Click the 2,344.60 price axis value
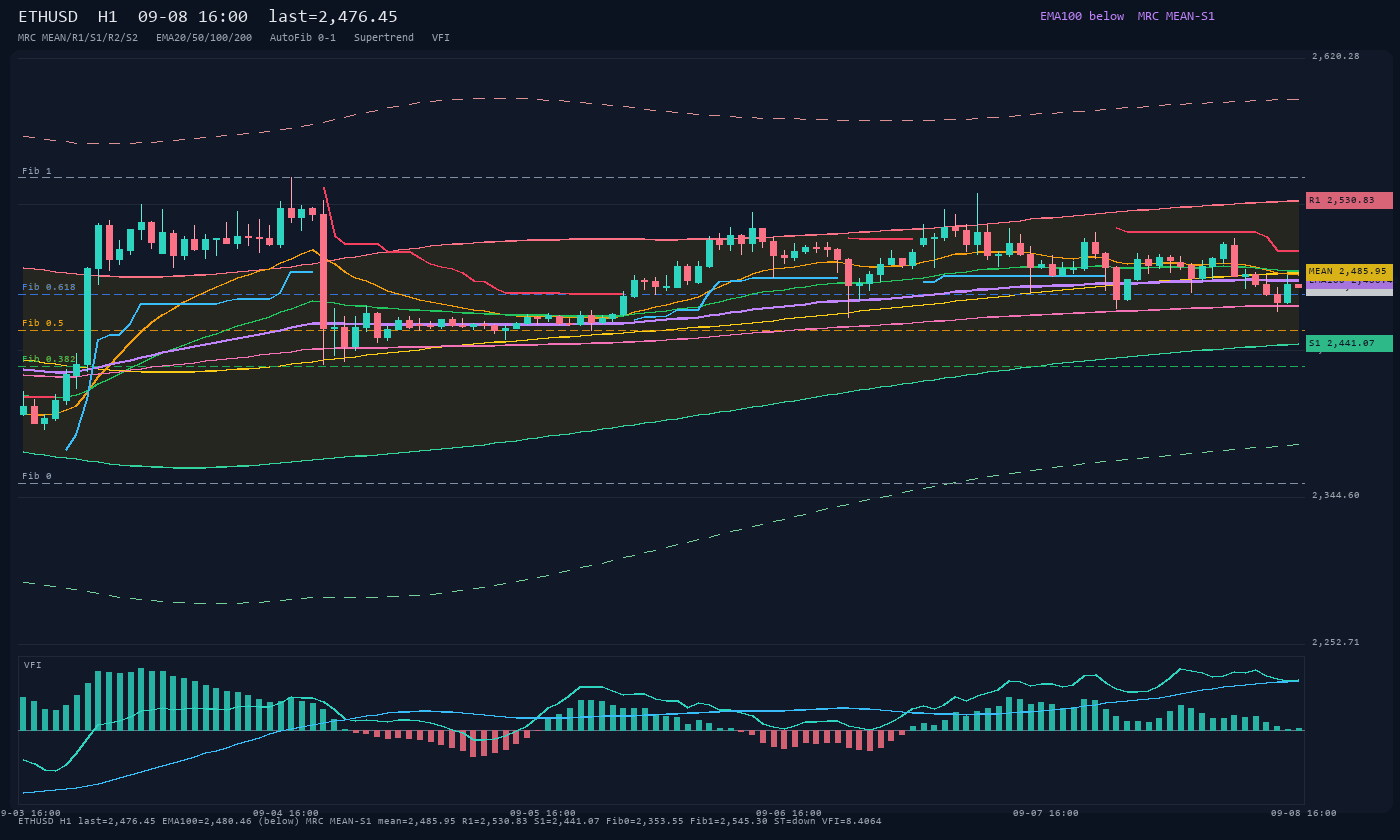Image resolution: width=1400 pixels, height=840 pixels. point(1336,495)
